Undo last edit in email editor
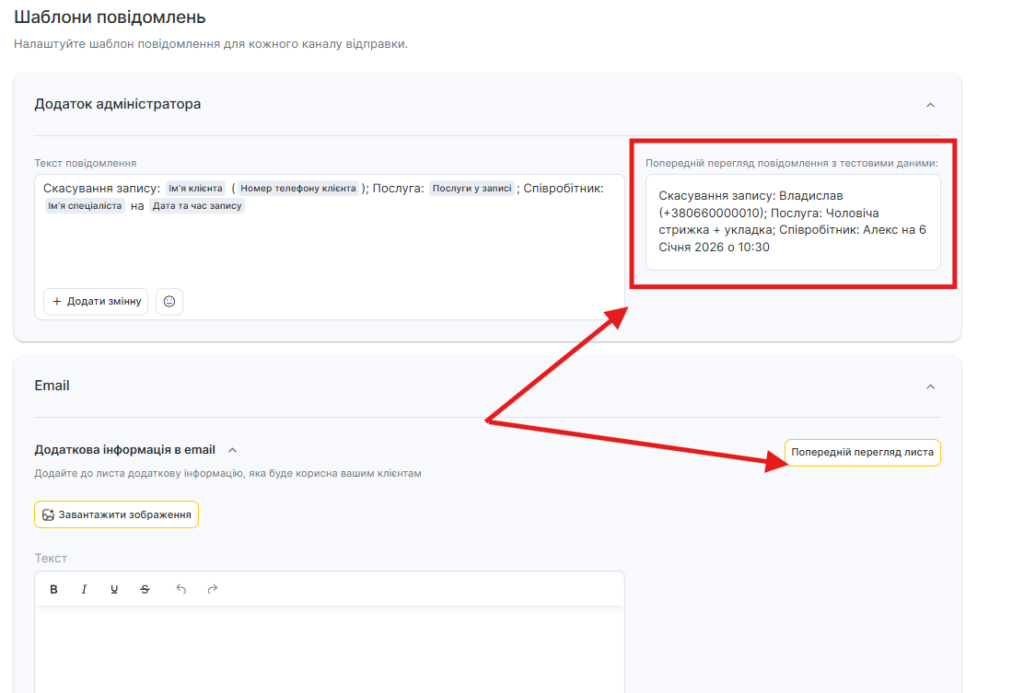The height and width of the screenshot is (693, 1024). (181, 589)
